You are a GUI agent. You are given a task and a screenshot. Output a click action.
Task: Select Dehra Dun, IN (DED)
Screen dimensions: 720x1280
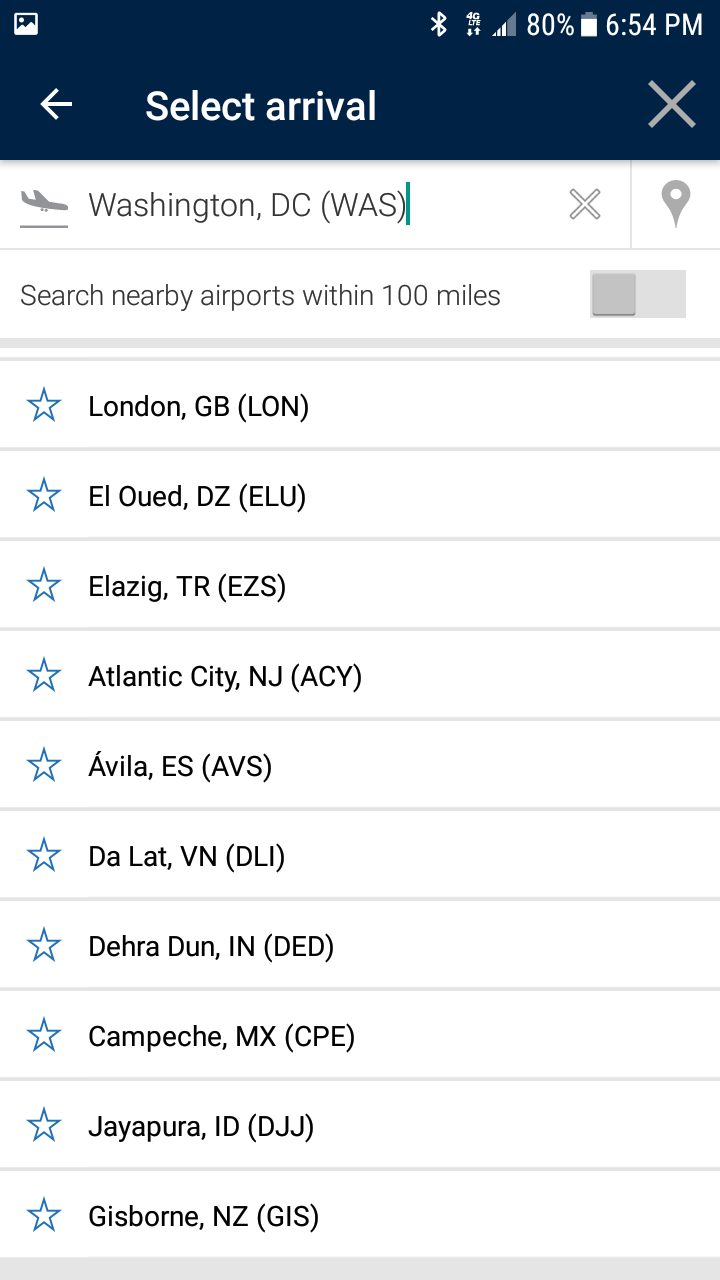[x=360, y=946]
